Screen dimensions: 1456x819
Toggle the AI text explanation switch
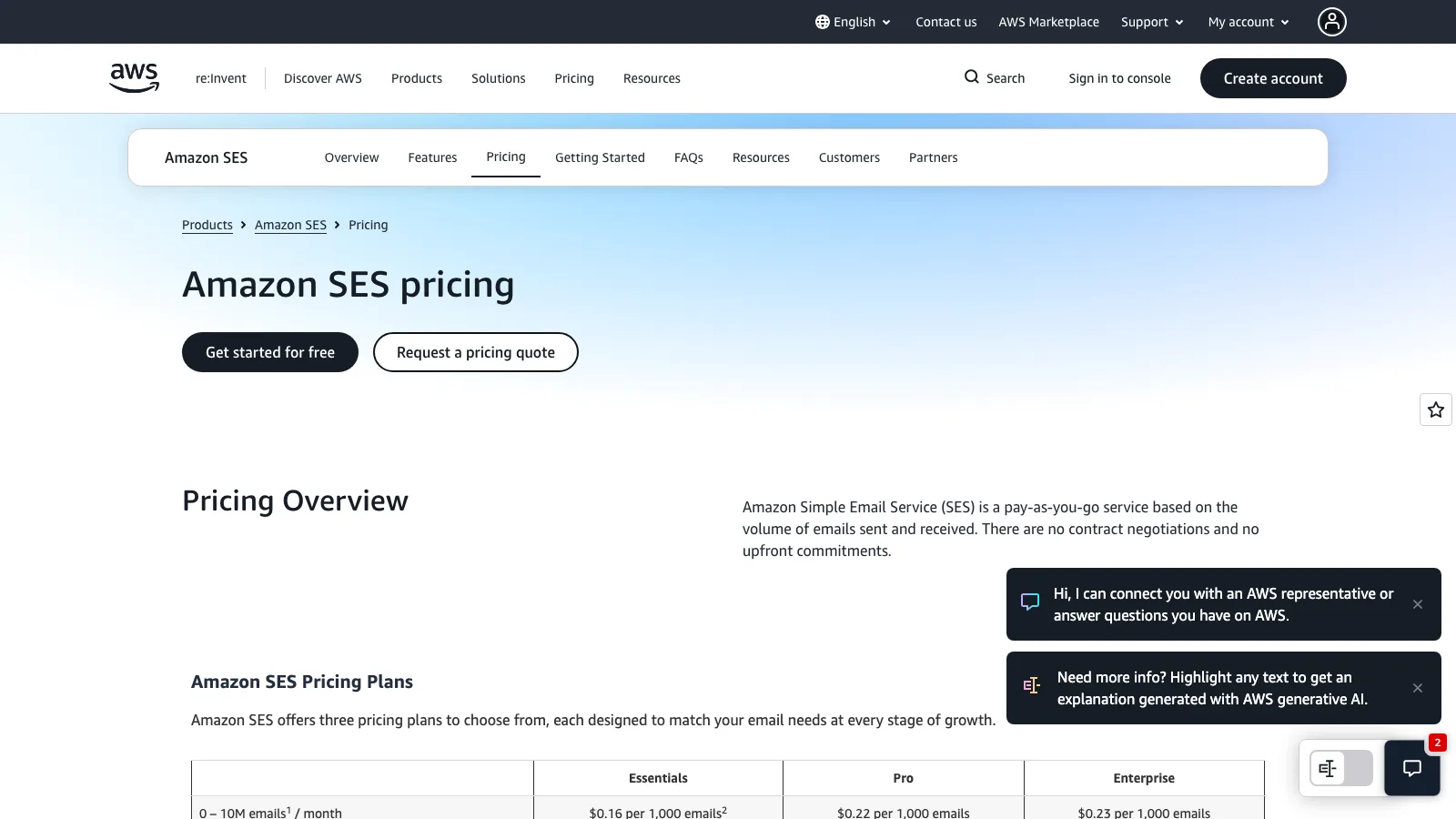point(1341,768)
